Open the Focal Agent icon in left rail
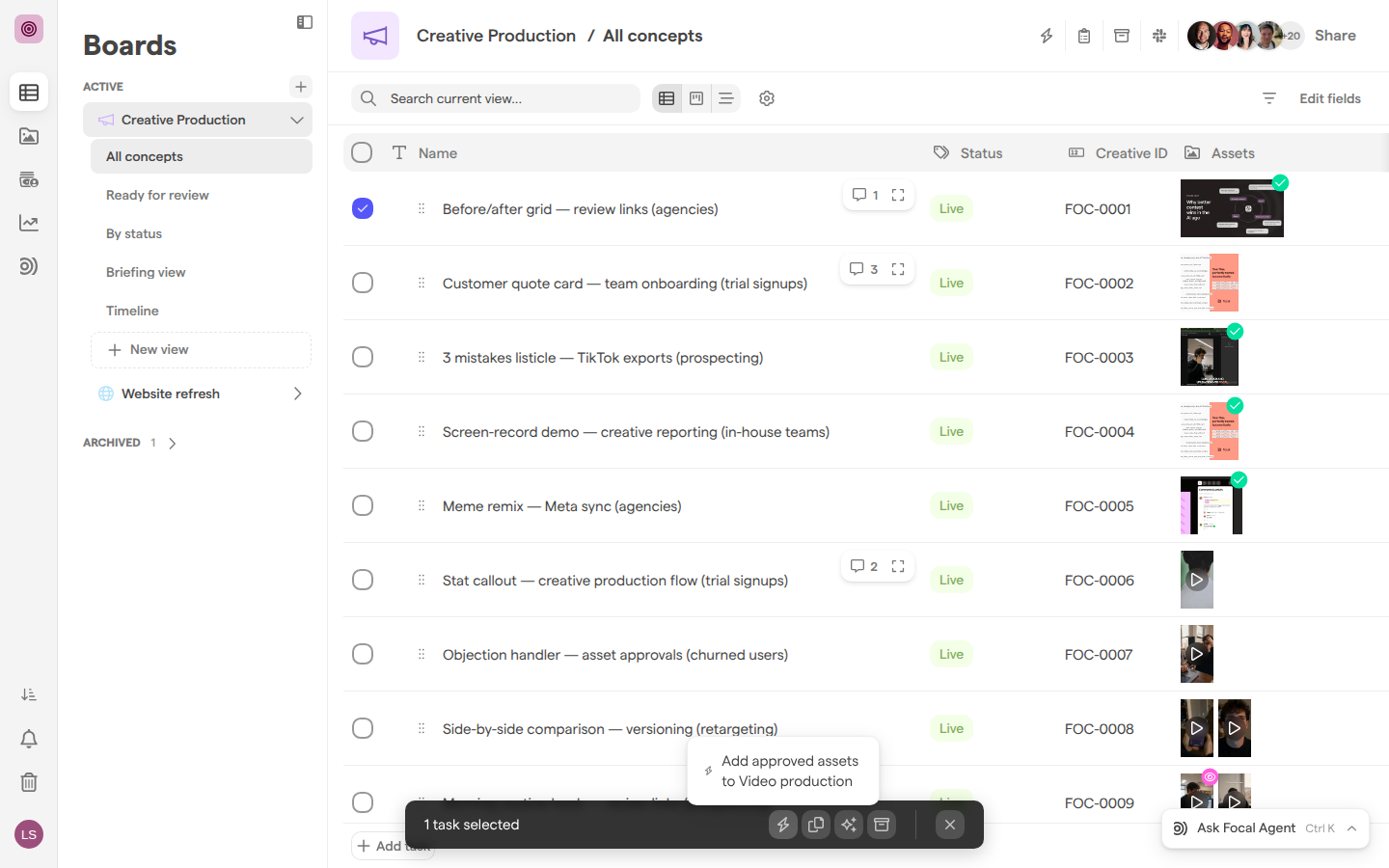Screen dimensions: 1389x868 coord(29,266)
